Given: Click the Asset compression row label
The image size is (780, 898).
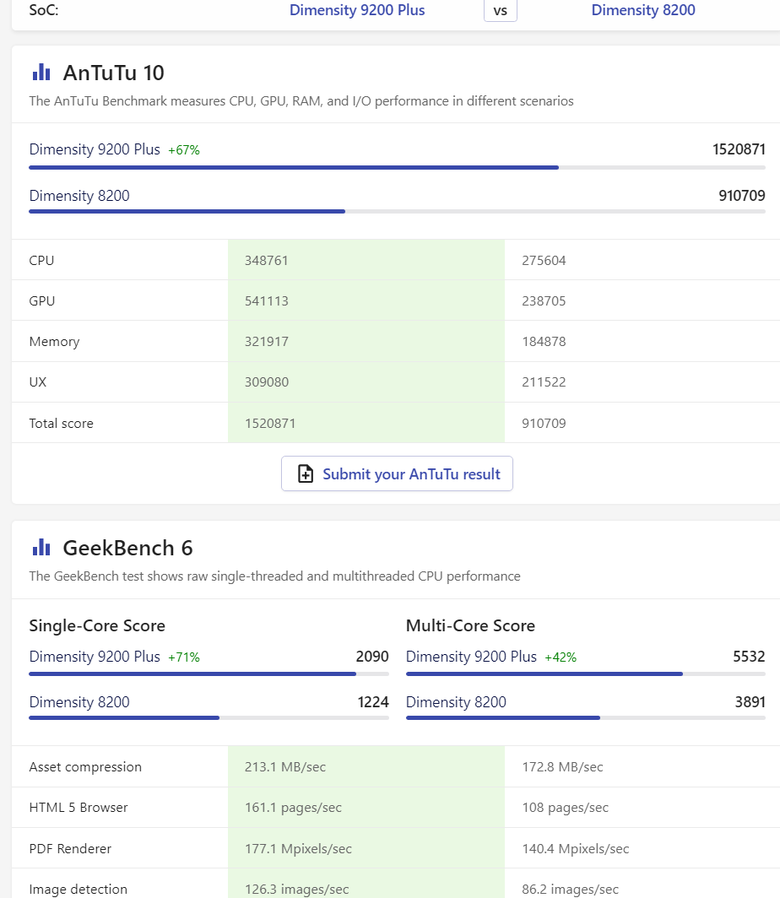Looking at the screenshot, I should pos(85,767).
